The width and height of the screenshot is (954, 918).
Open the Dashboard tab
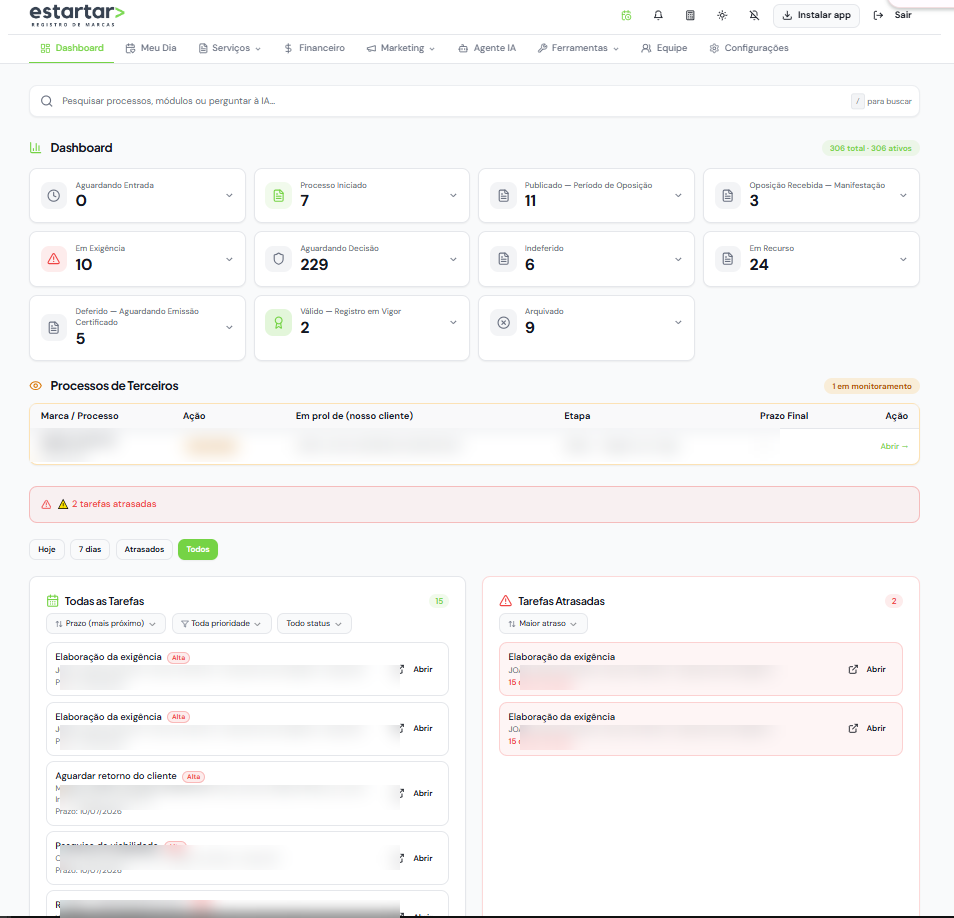[72, 48]
